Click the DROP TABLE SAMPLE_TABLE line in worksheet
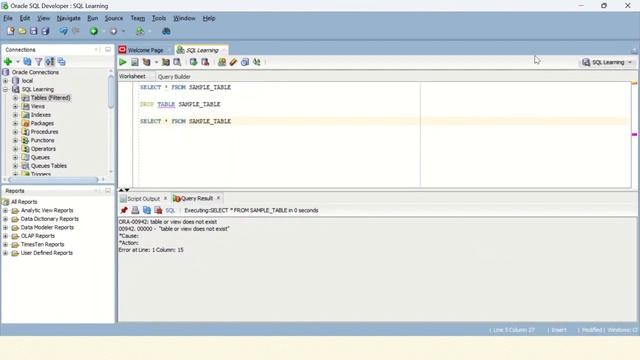 pos(180,104)
